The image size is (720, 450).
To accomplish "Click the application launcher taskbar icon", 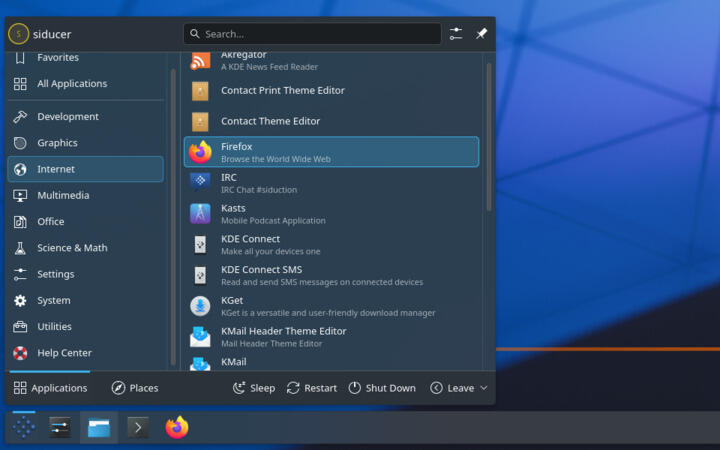I will point(24,428).
